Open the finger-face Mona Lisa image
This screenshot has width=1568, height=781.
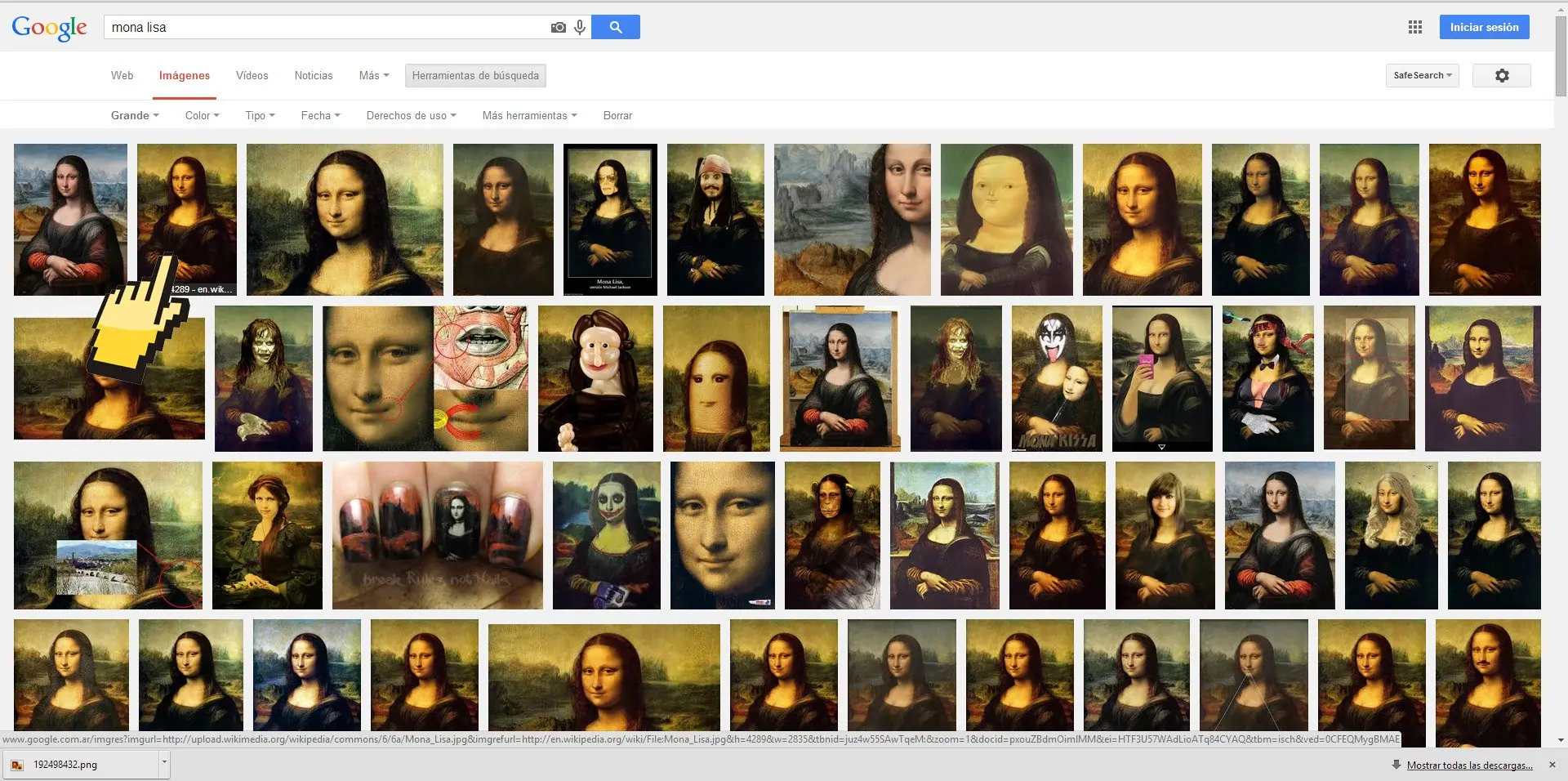[x=716, y=378]
